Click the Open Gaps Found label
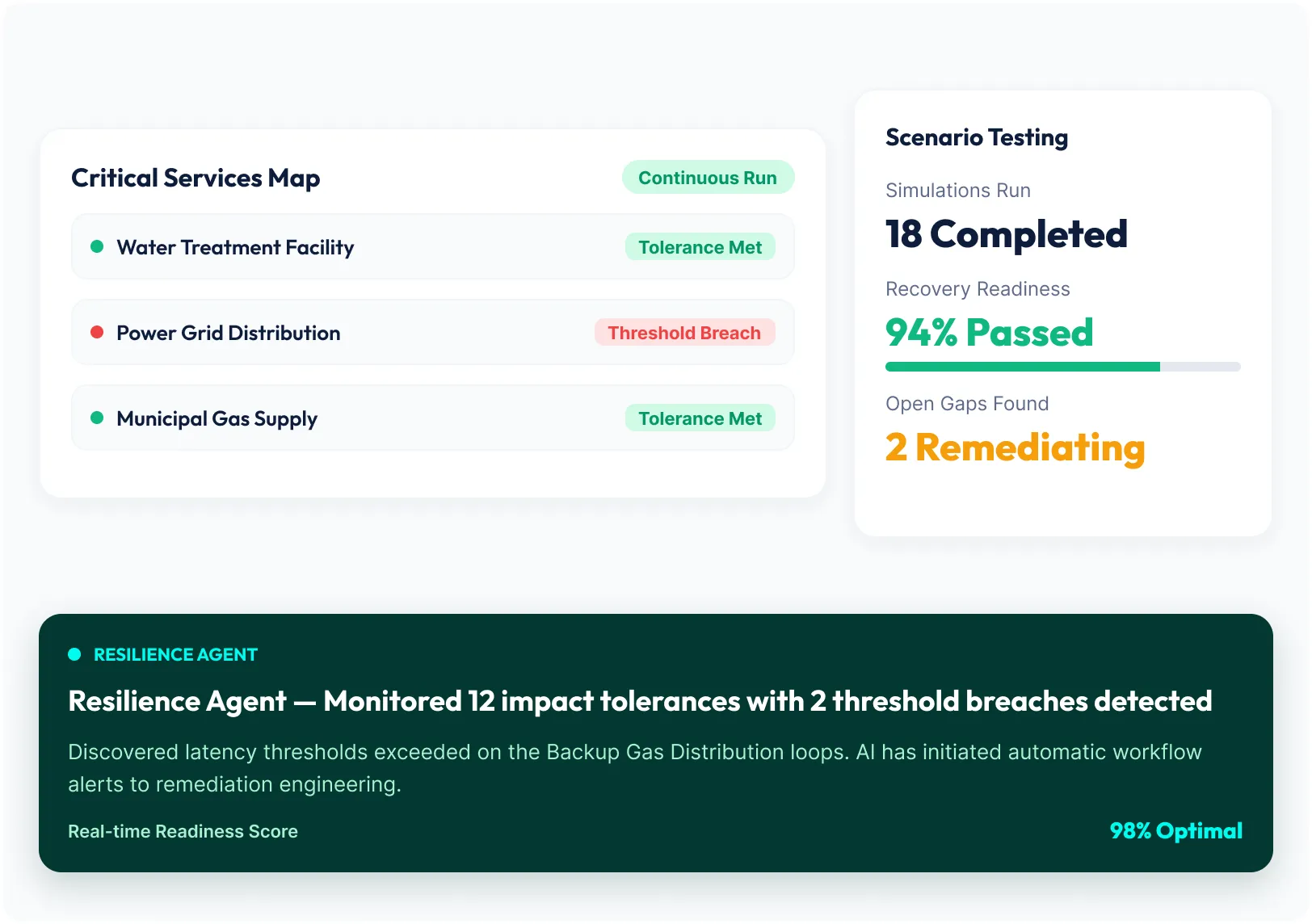 click(x=967, y=404)
